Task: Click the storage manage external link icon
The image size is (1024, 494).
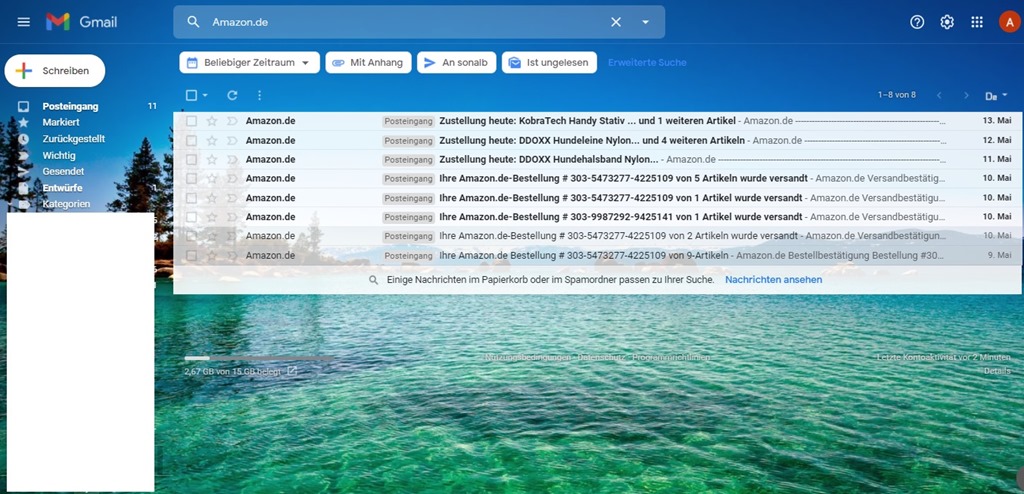Action: [292, 371]
